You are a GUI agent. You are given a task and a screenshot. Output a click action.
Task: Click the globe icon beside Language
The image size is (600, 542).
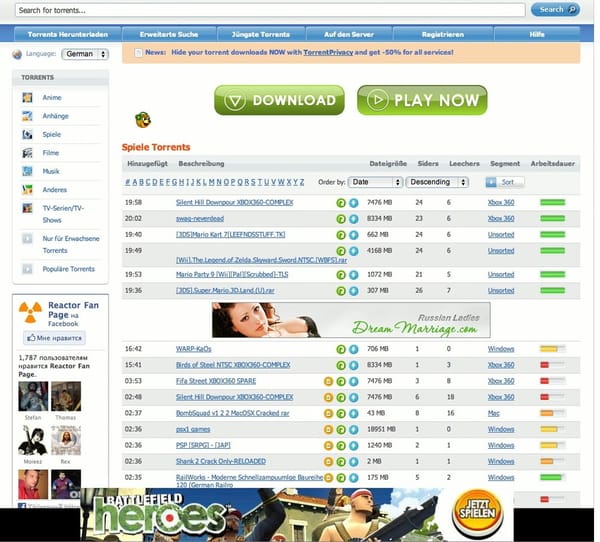click(17, 54)
